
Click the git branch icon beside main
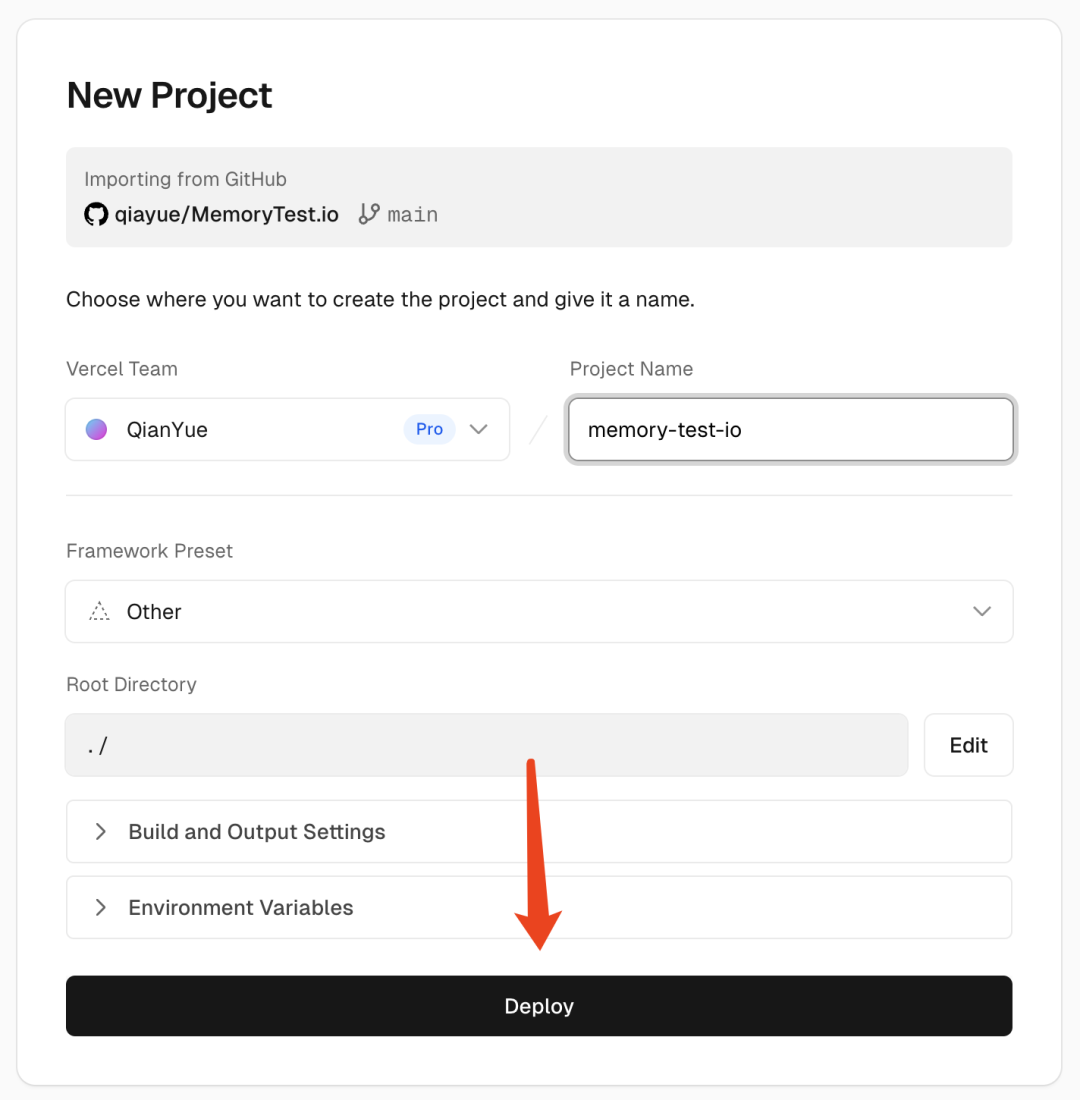pyautogui.click(x=369, y=214)
